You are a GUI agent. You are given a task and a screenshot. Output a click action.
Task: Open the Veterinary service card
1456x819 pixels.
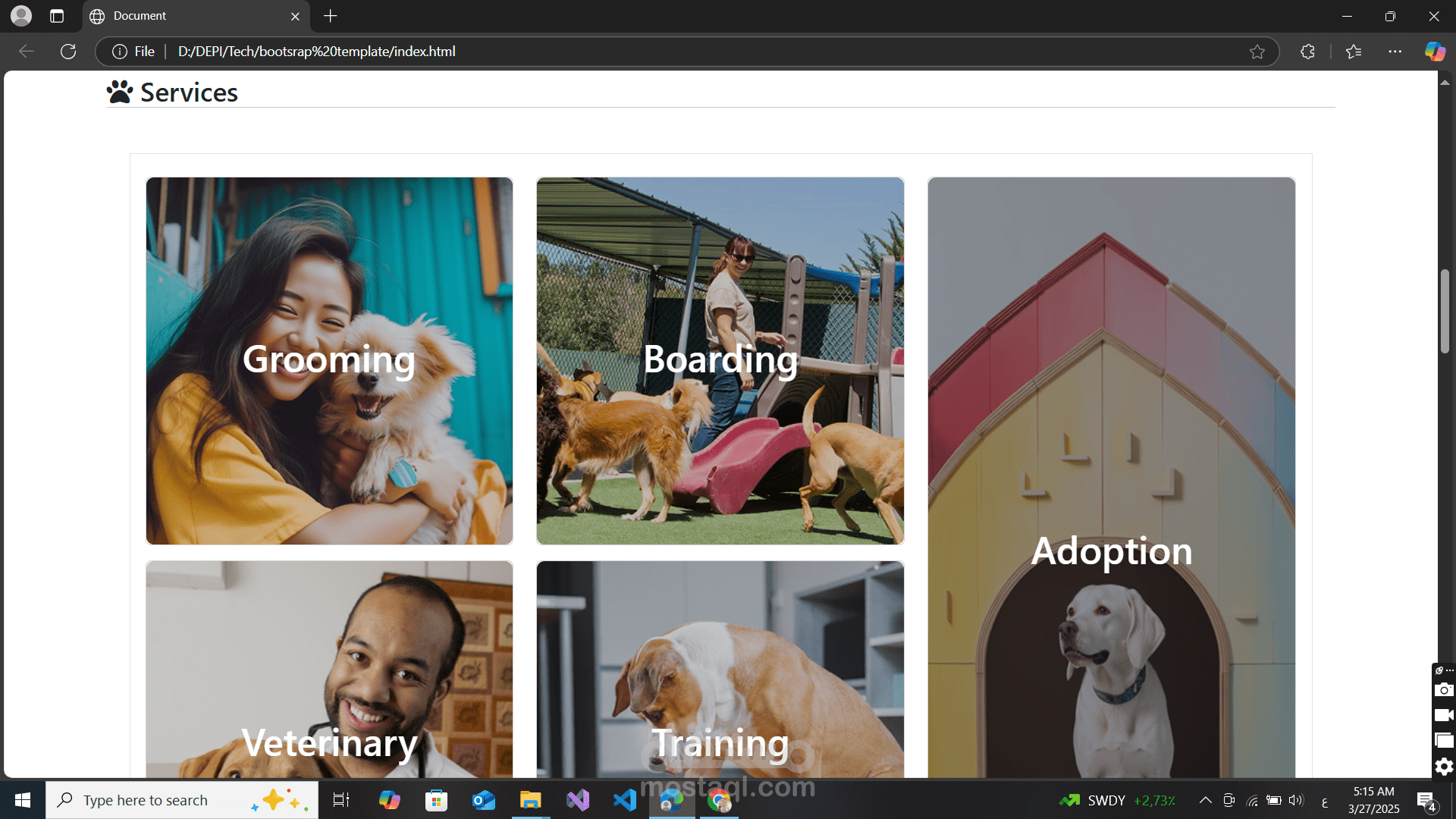point(329,670)
